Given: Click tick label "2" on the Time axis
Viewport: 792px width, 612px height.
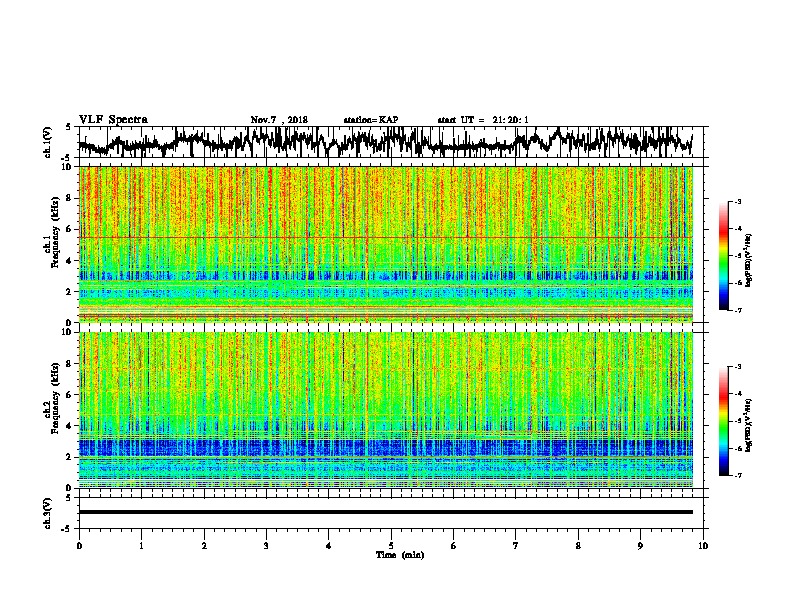Looking at the screenshot, I should (204, 546).
